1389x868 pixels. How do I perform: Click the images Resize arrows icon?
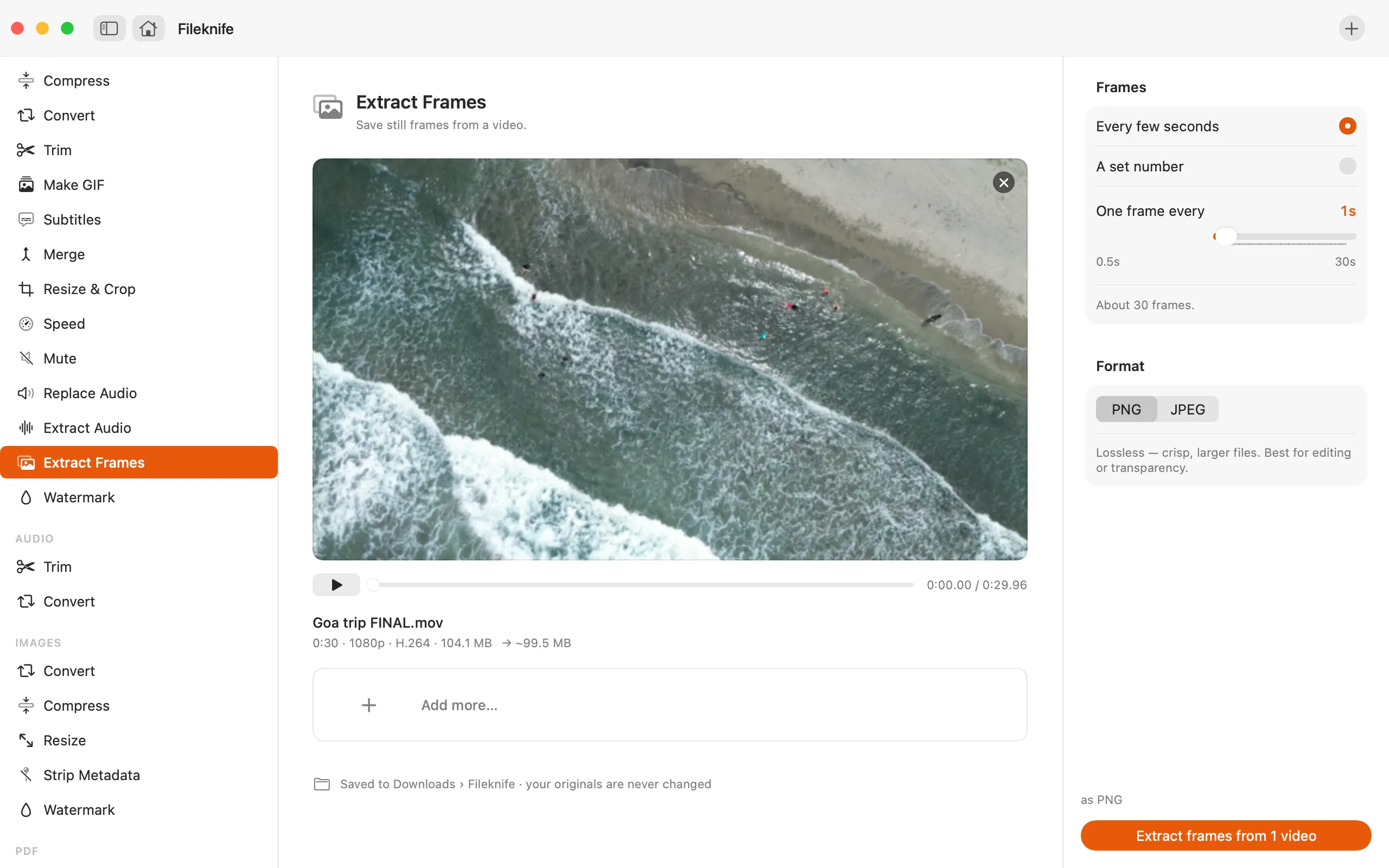(26, 741)
